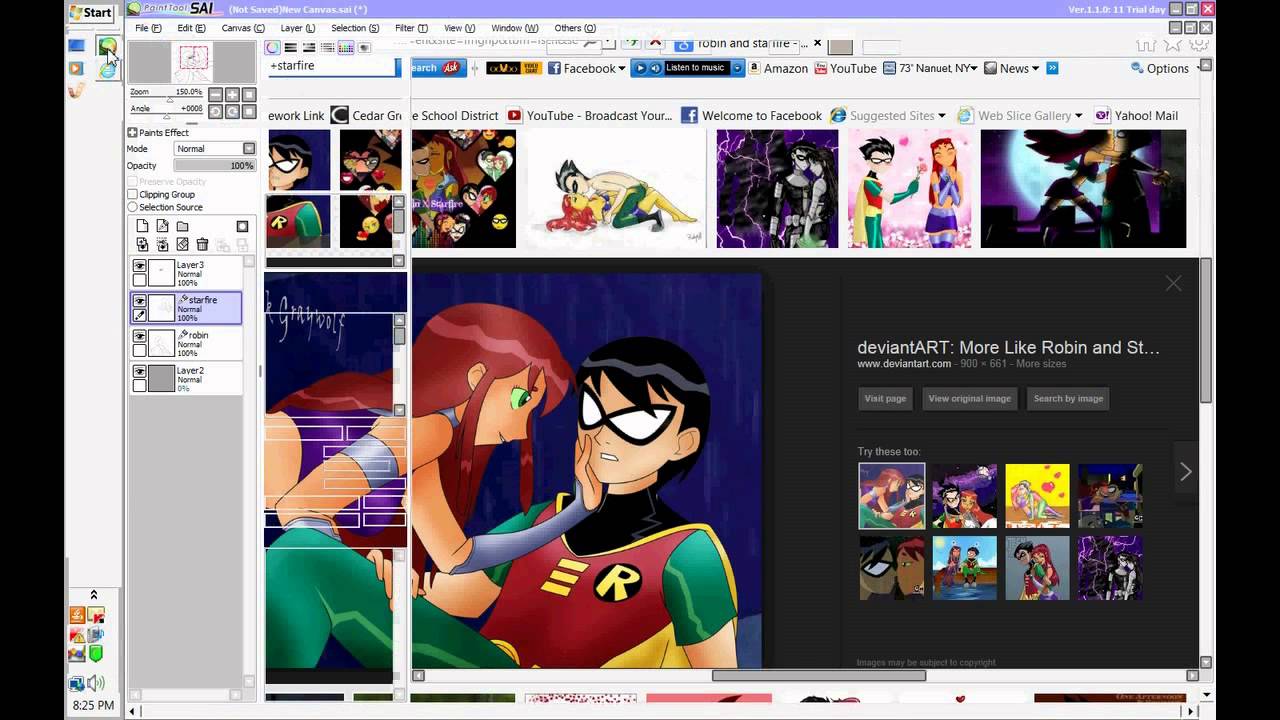Expand more toolbar items chevron
The height and width of the screenshot is (720, 1280).
click(1052, 68)
